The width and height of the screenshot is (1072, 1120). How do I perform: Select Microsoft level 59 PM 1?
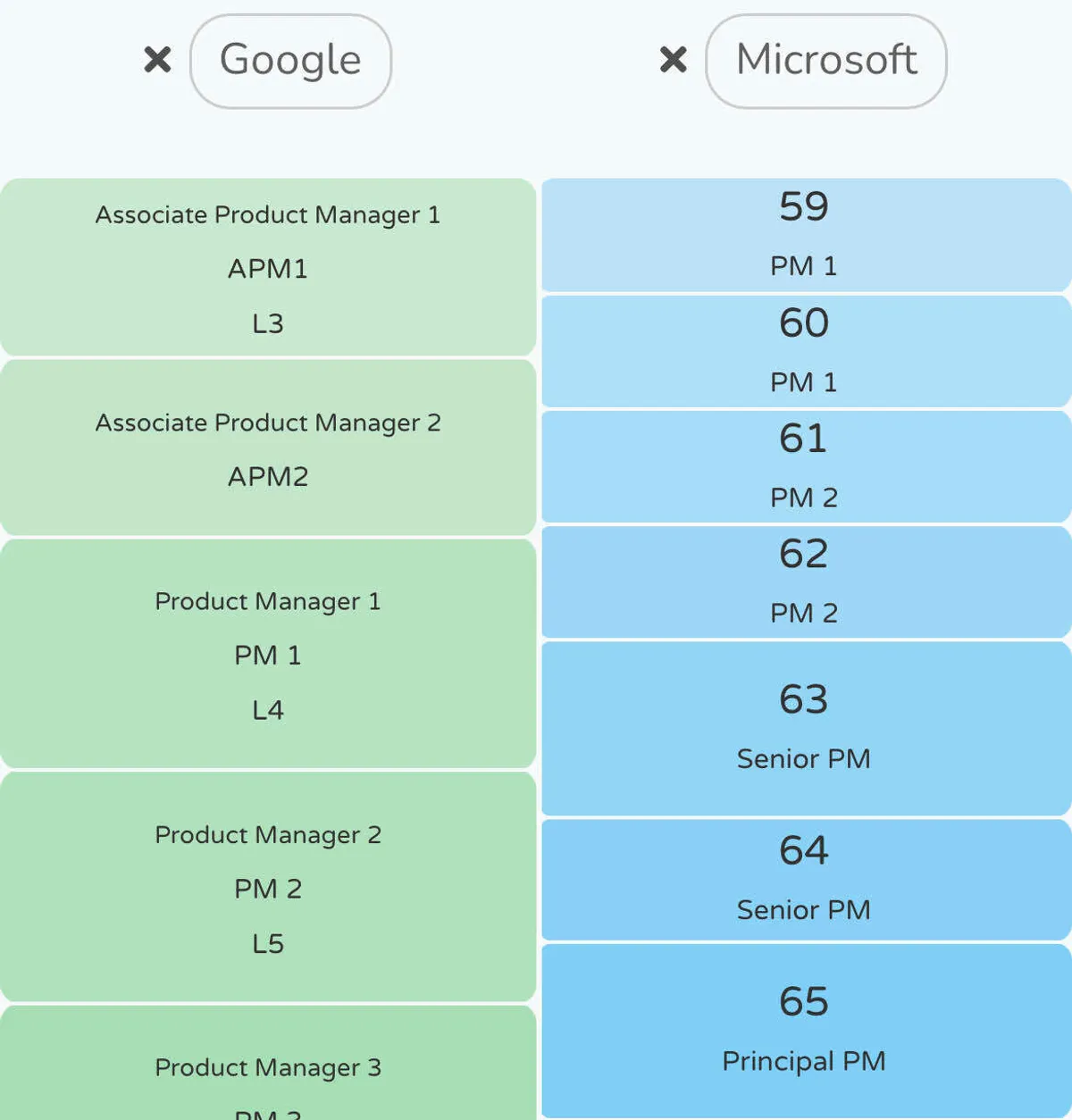click(804, 235)
